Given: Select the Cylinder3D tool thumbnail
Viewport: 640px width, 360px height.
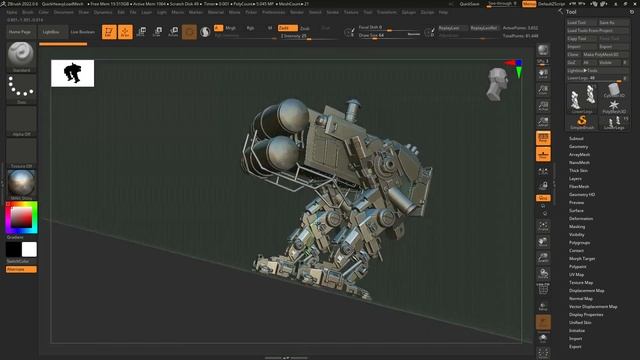Looking at the screenshot, I should tap(614, 91).
